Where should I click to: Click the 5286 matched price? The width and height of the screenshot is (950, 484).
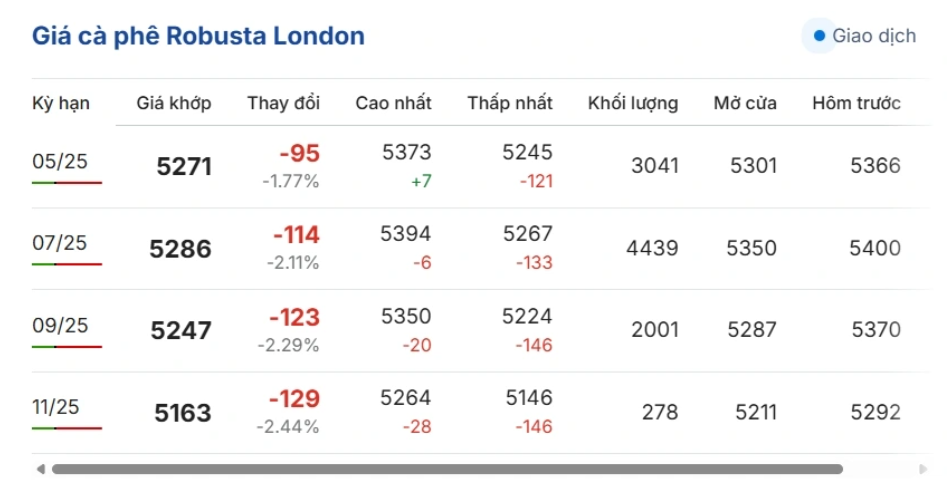pos(181,248)
